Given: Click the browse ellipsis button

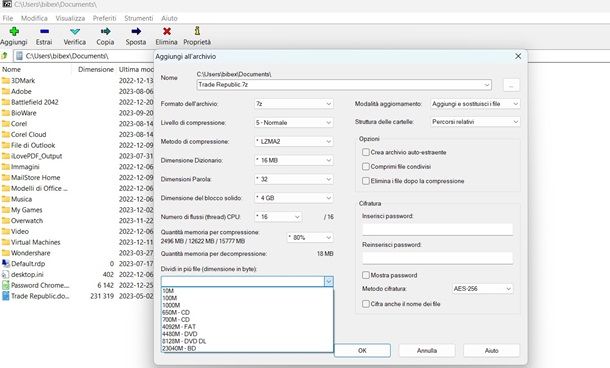Looking at the screenshot, I should coord(511,85).
